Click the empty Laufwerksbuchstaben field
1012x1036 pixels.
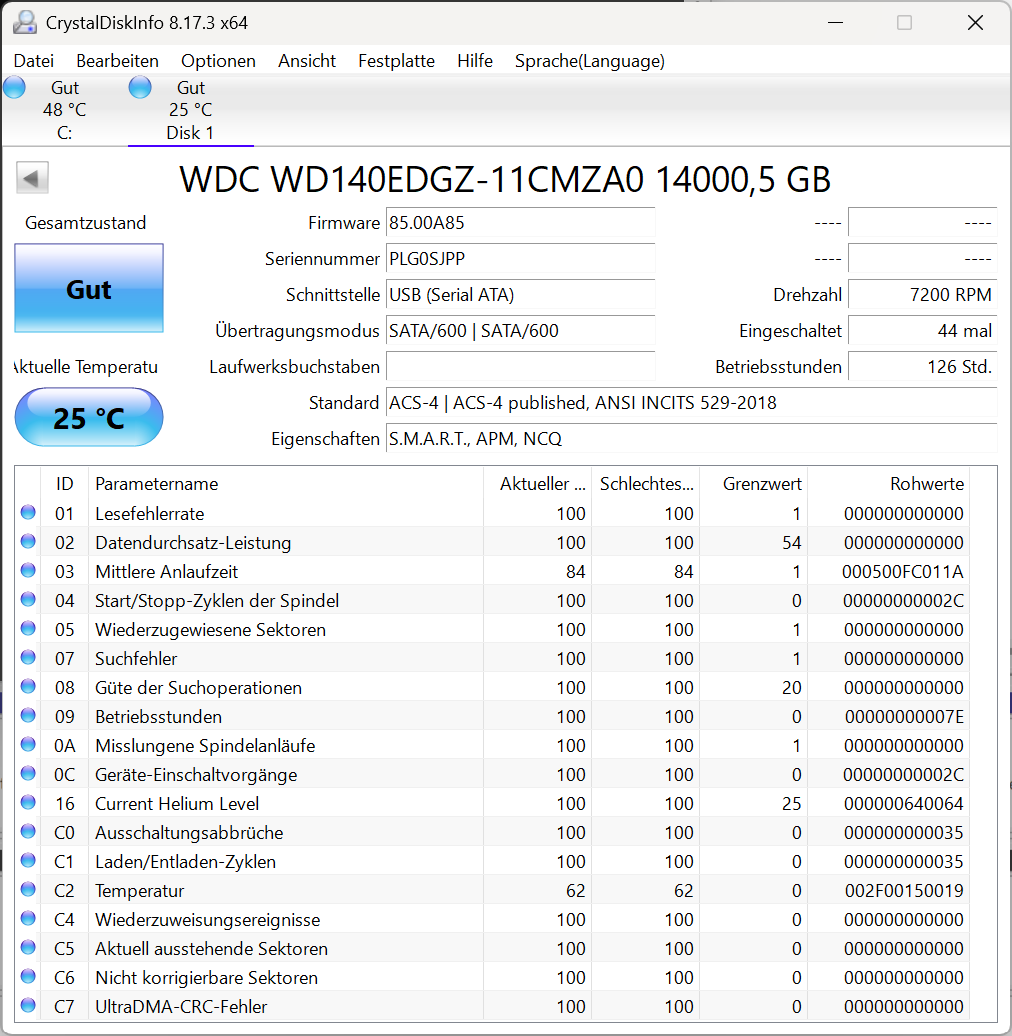click(521, 367)
